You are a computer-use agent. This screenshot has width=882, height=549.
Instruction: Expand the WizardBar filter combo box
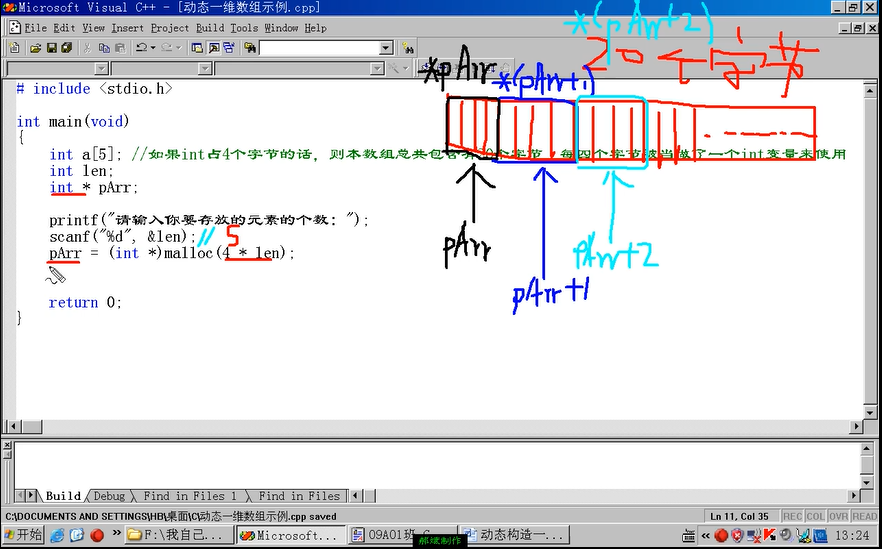tap(205, 69)
